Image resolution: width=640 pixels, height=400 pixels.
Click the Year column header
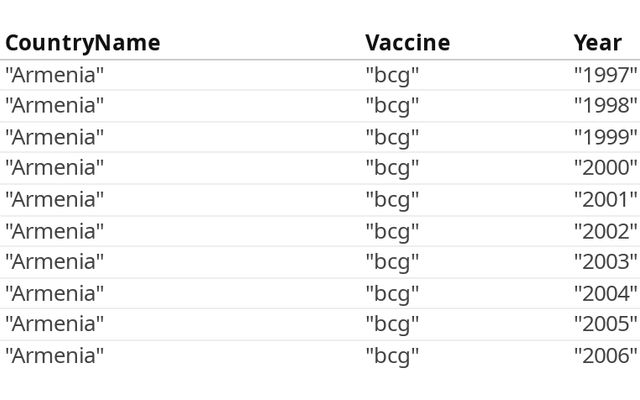point(597,43)
